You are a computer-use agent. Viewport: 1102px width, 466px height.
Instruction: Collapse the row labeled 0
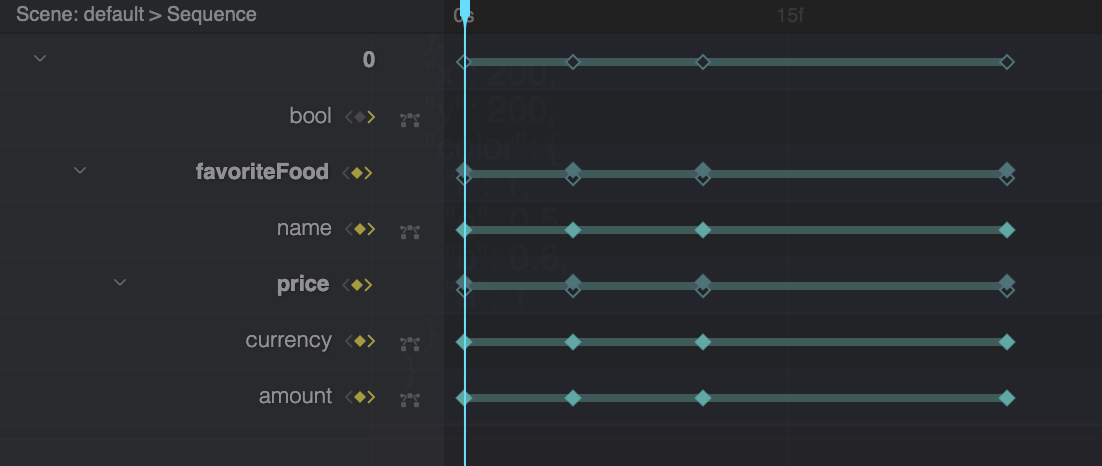pos(40,59)
